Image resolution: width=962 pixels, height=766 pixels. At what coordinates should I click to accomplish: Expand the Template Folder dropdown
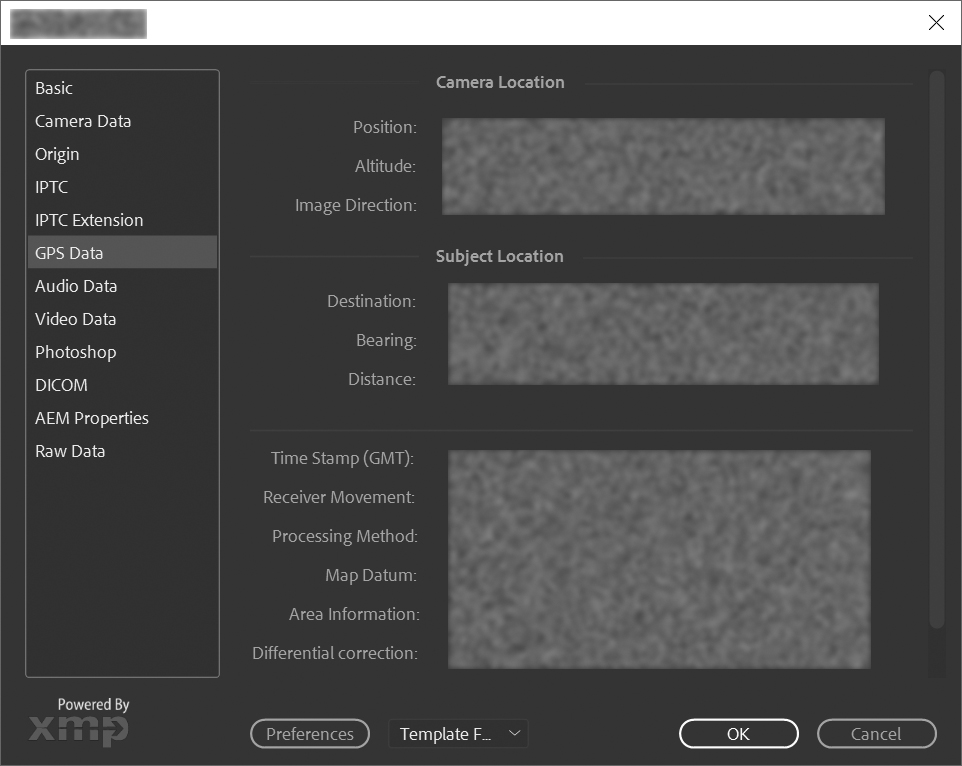click(458, 734)
